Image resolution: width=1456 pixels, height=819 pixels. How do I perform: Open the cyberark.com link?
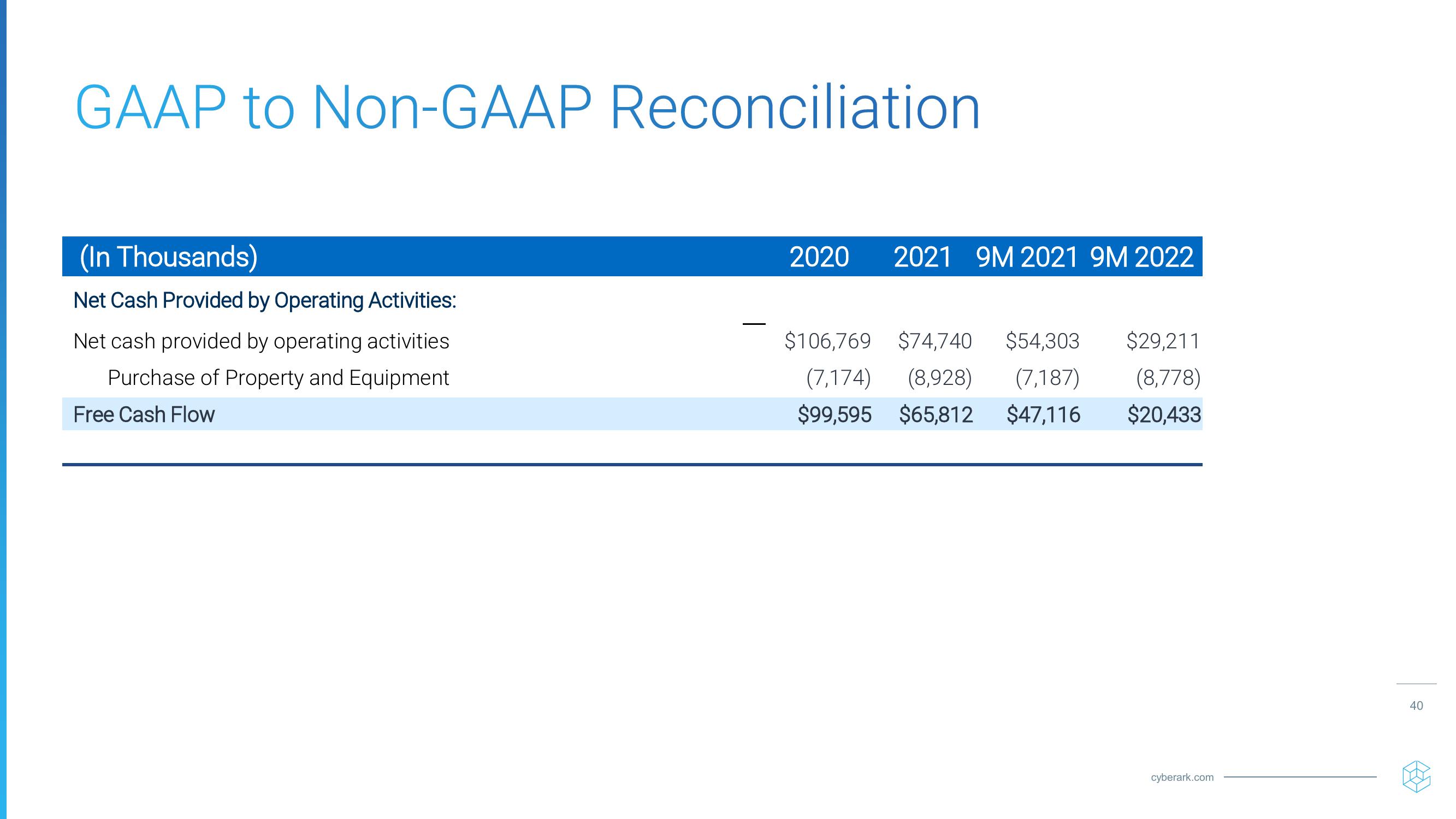(1182, 777)
